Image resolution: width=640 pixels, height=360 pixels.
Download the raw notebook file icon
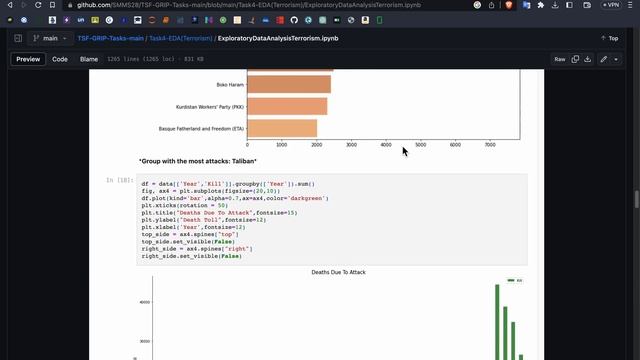click(x=587, y=59)
